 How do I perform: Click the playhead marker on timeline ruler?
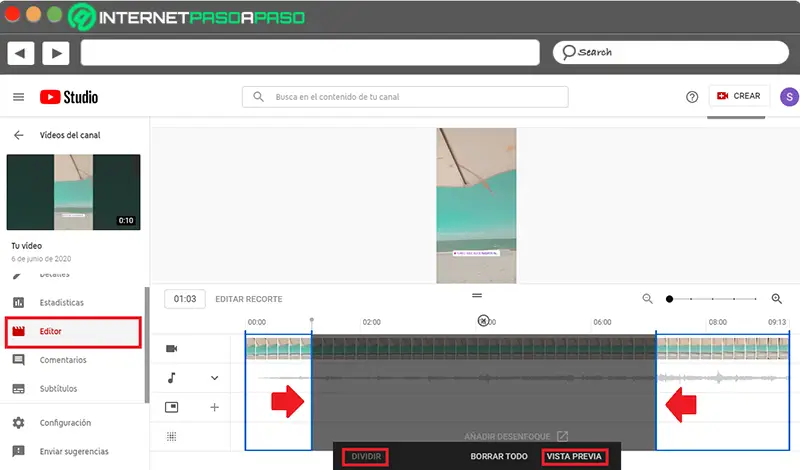(x=312, y=320)
